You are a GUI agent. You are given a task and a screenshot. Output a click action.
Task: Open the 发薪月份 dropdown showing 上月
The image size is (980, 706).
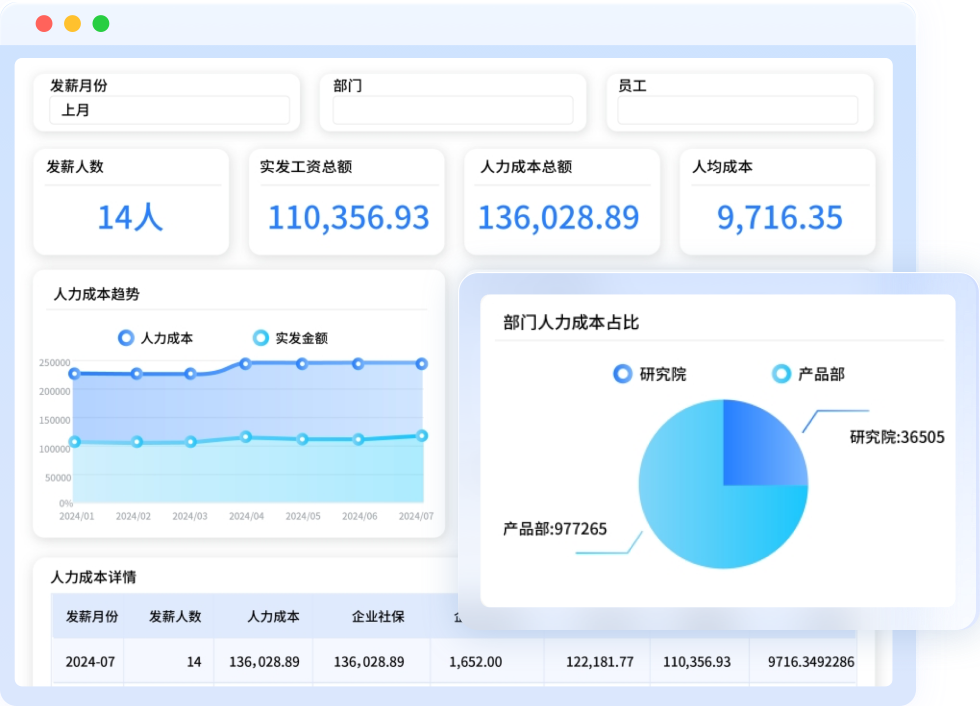169,110
